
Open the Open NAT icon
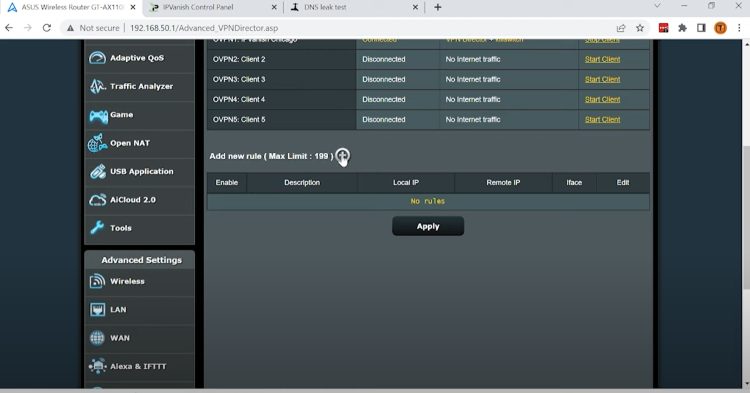(x=97, y=143)
